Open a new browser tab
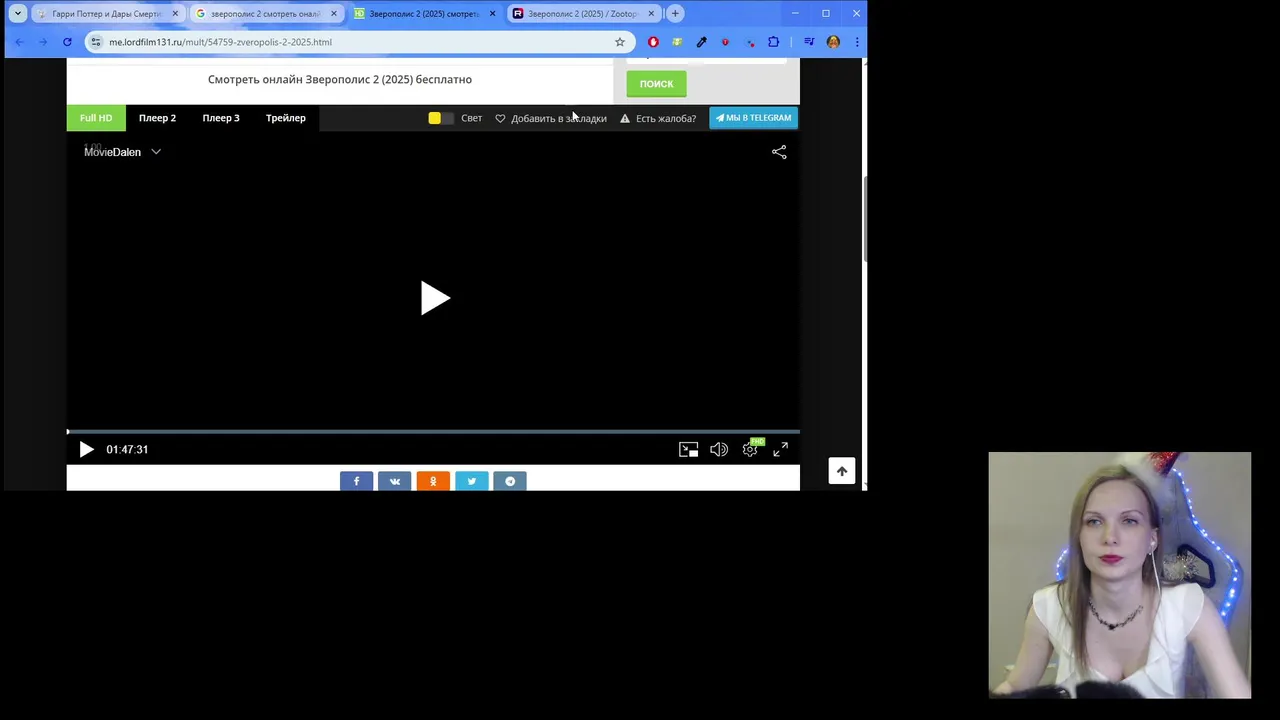Image resolution: width=1280 pixels, height=720 pixels. (x=676, y=14)
